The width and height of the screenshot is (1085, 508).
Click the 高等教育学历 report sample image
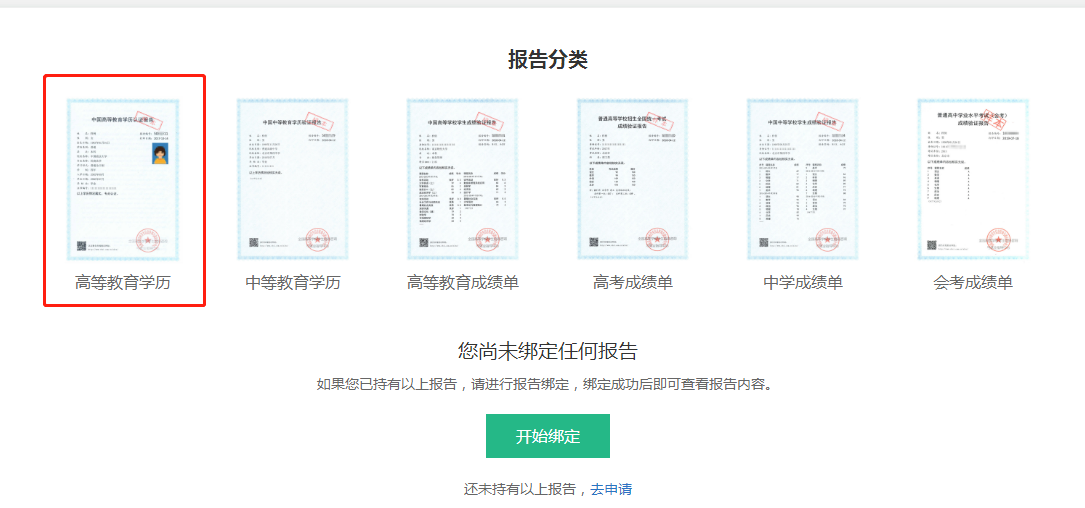tap(123, 178)
